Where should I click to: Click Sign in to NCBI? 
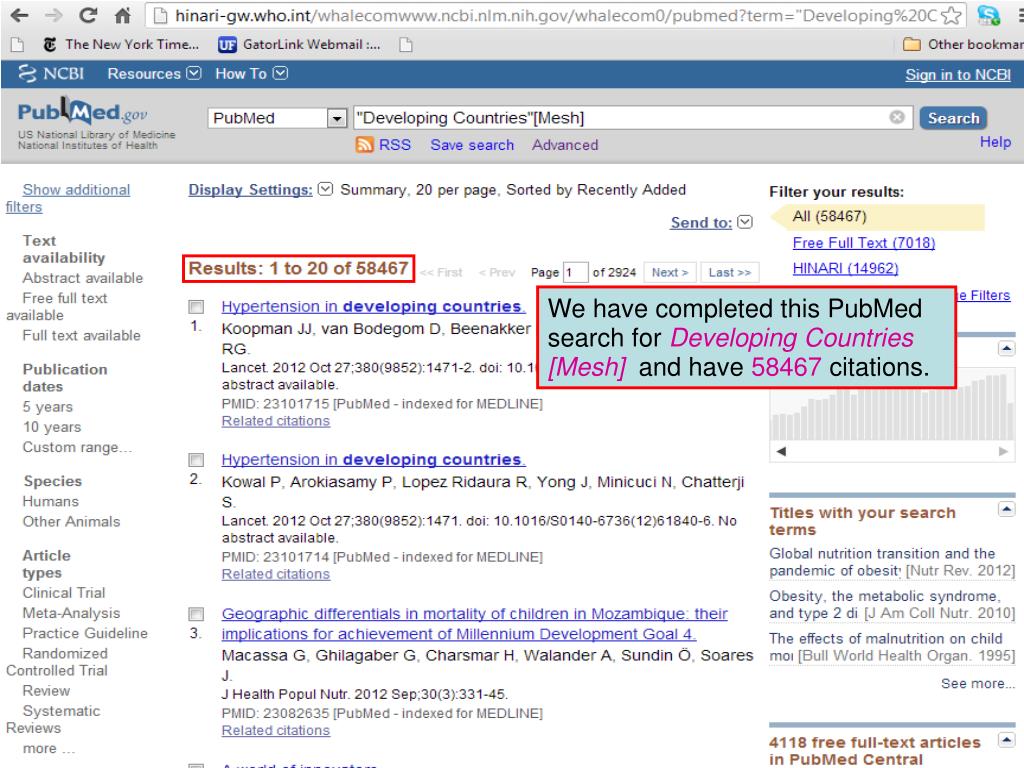[957, 75]
